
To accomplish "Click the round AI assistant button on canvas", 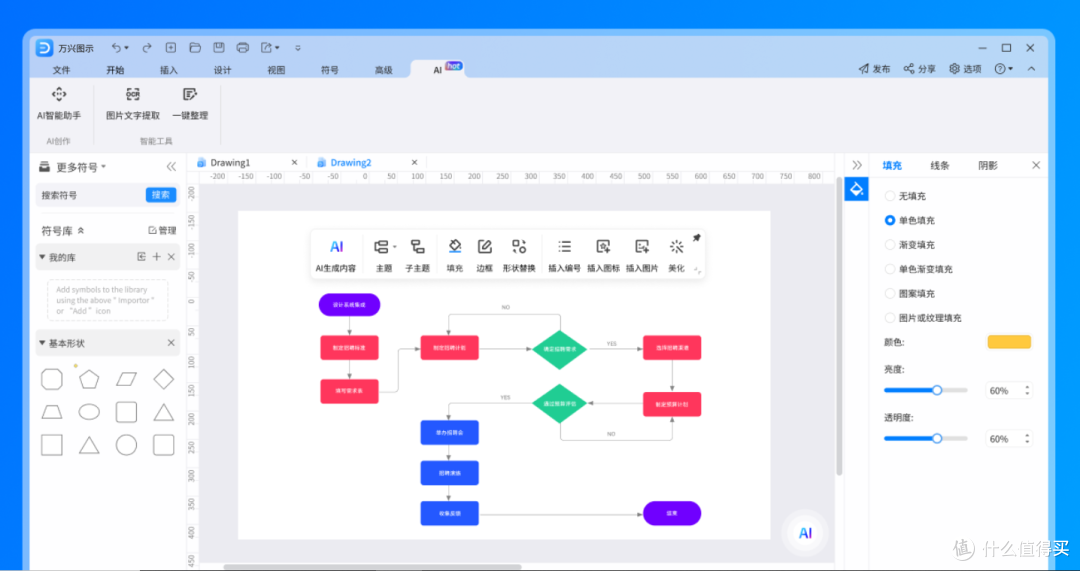I will [805, 532].
